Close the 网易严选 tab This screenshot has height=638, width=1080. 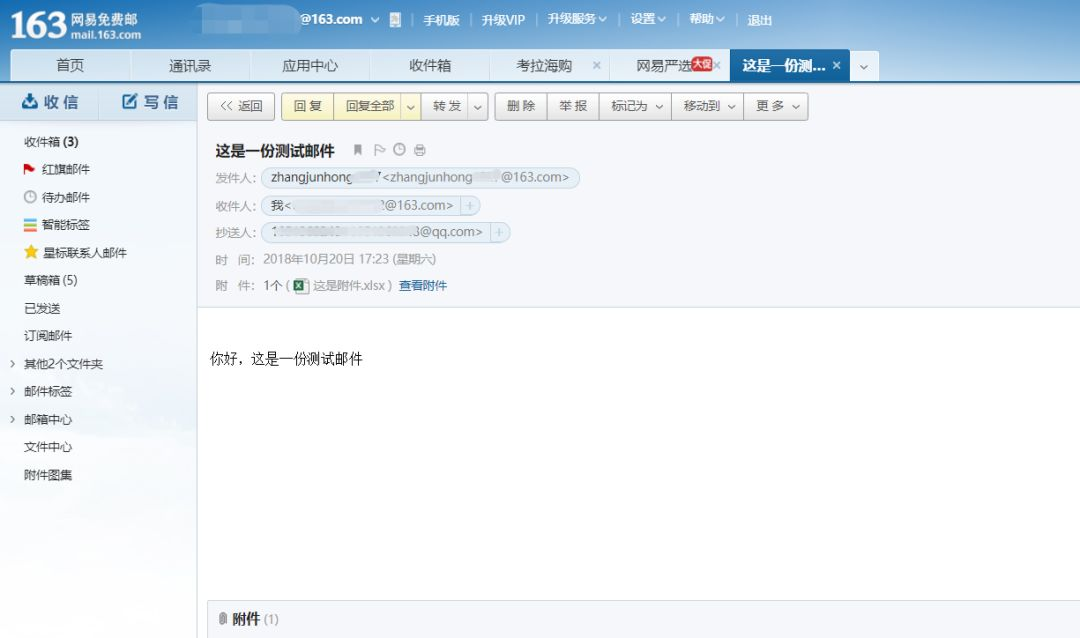coord(717,65)
